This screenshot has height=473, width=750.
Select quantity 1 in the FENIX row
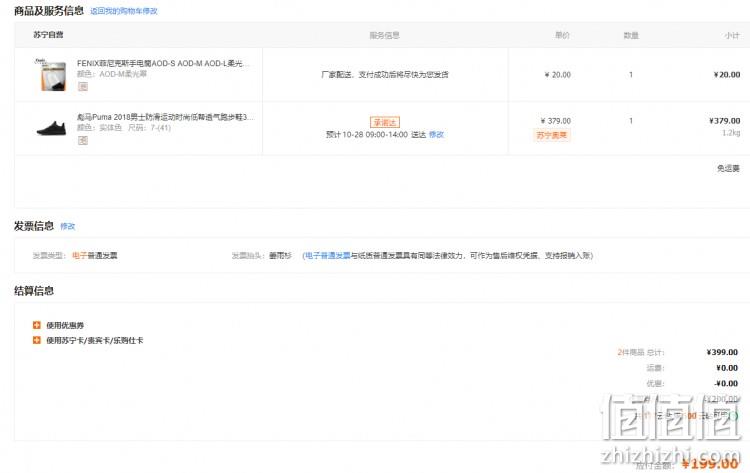coord(631,75)
